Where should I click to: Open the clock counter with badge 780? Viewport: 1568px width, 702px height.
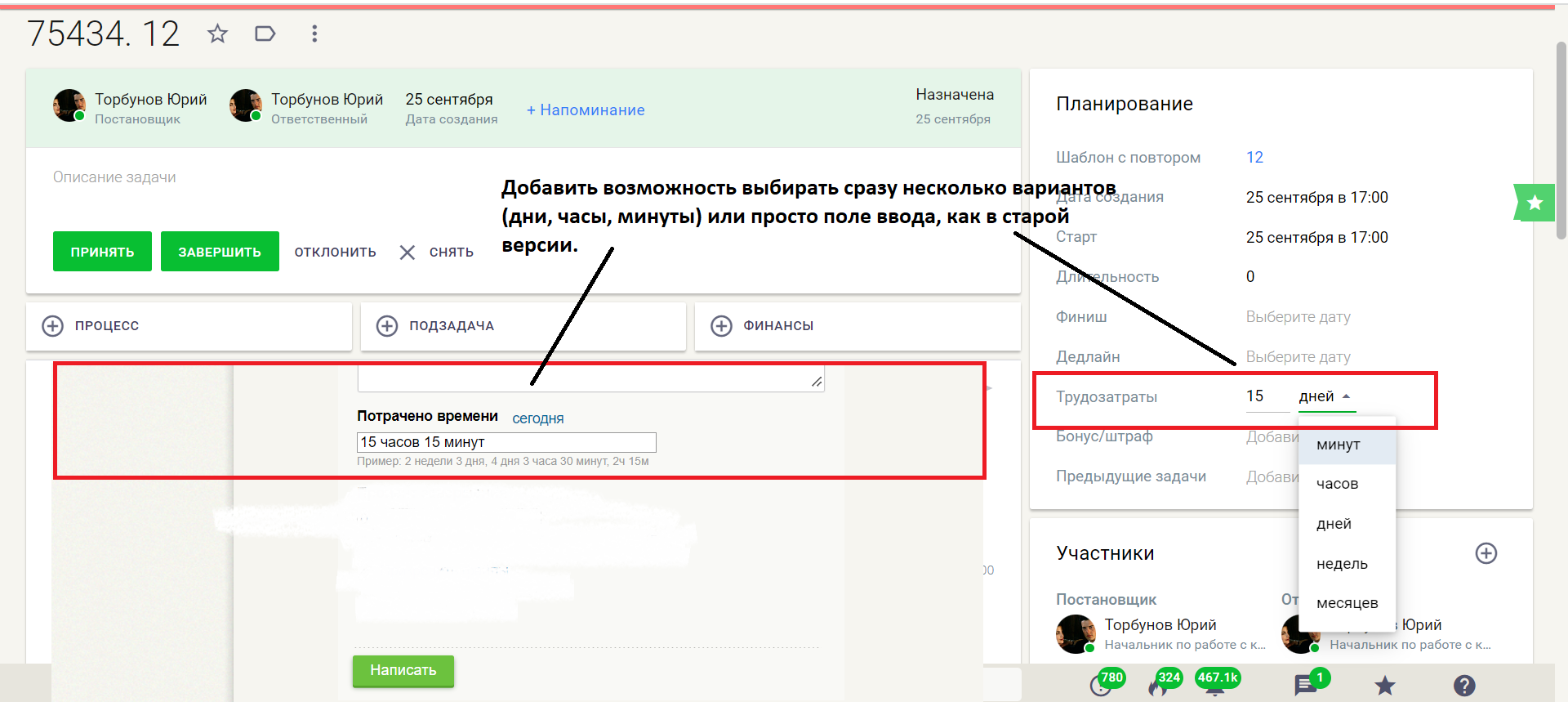coord(1102,685)
